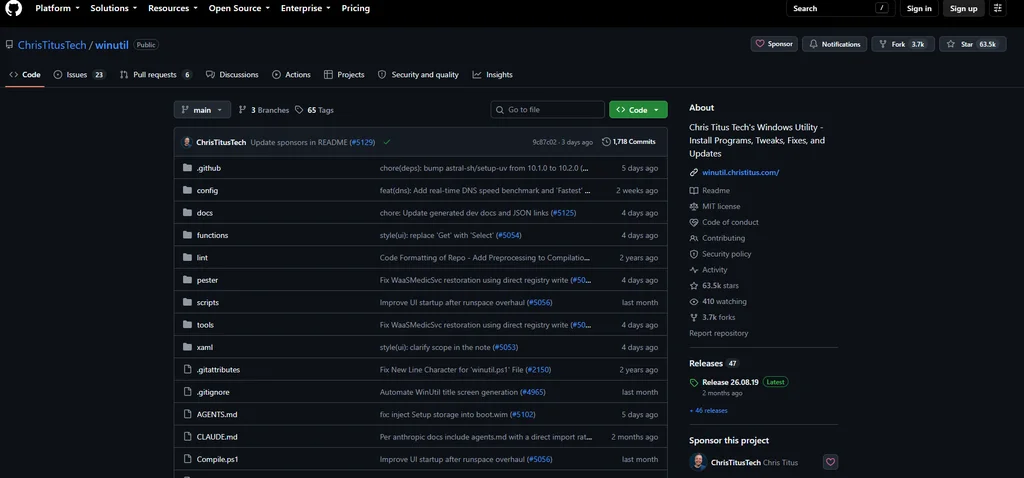Expand the Enterprise menu

tap(306, 8)
